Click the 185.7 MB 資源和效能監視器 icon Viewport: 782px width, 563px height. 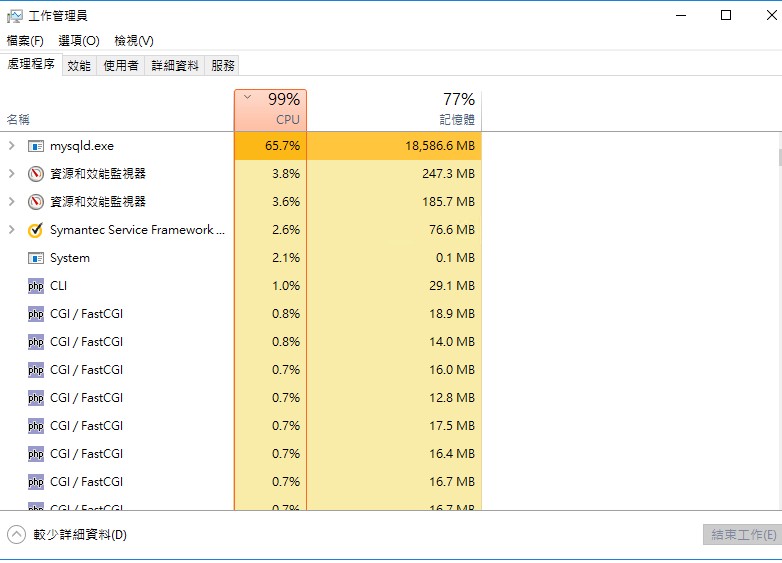coord(36,202)
